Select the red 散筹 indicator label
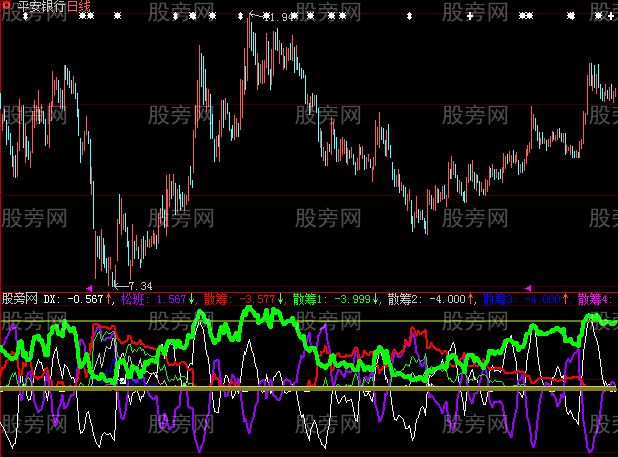This screenshot has width=618, height=457. [x=215, y=298]
